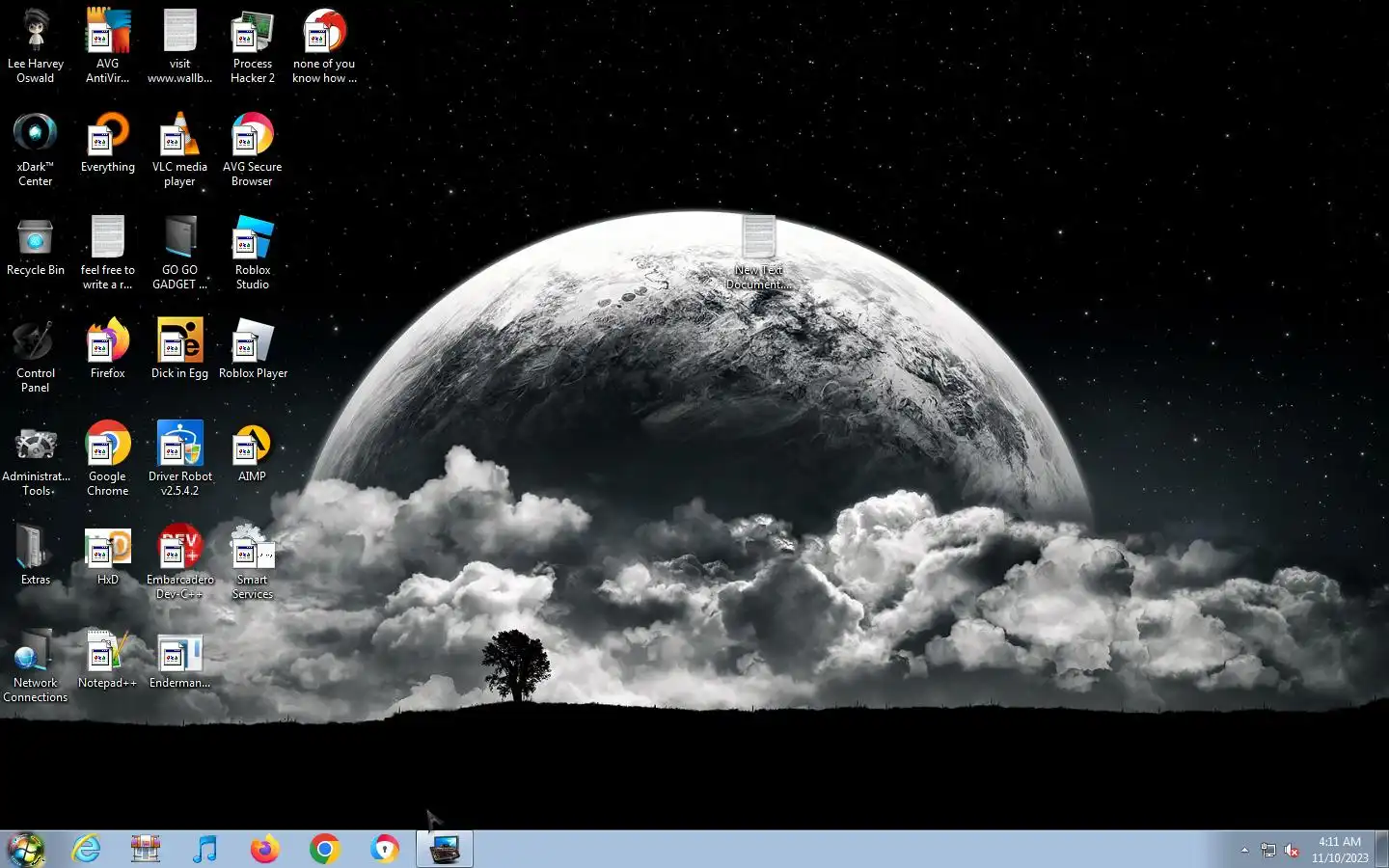The width and height of the screenshot is (1389, 868).
Task: Open the AIMP desktop shortcut
Action: [252, 452]
